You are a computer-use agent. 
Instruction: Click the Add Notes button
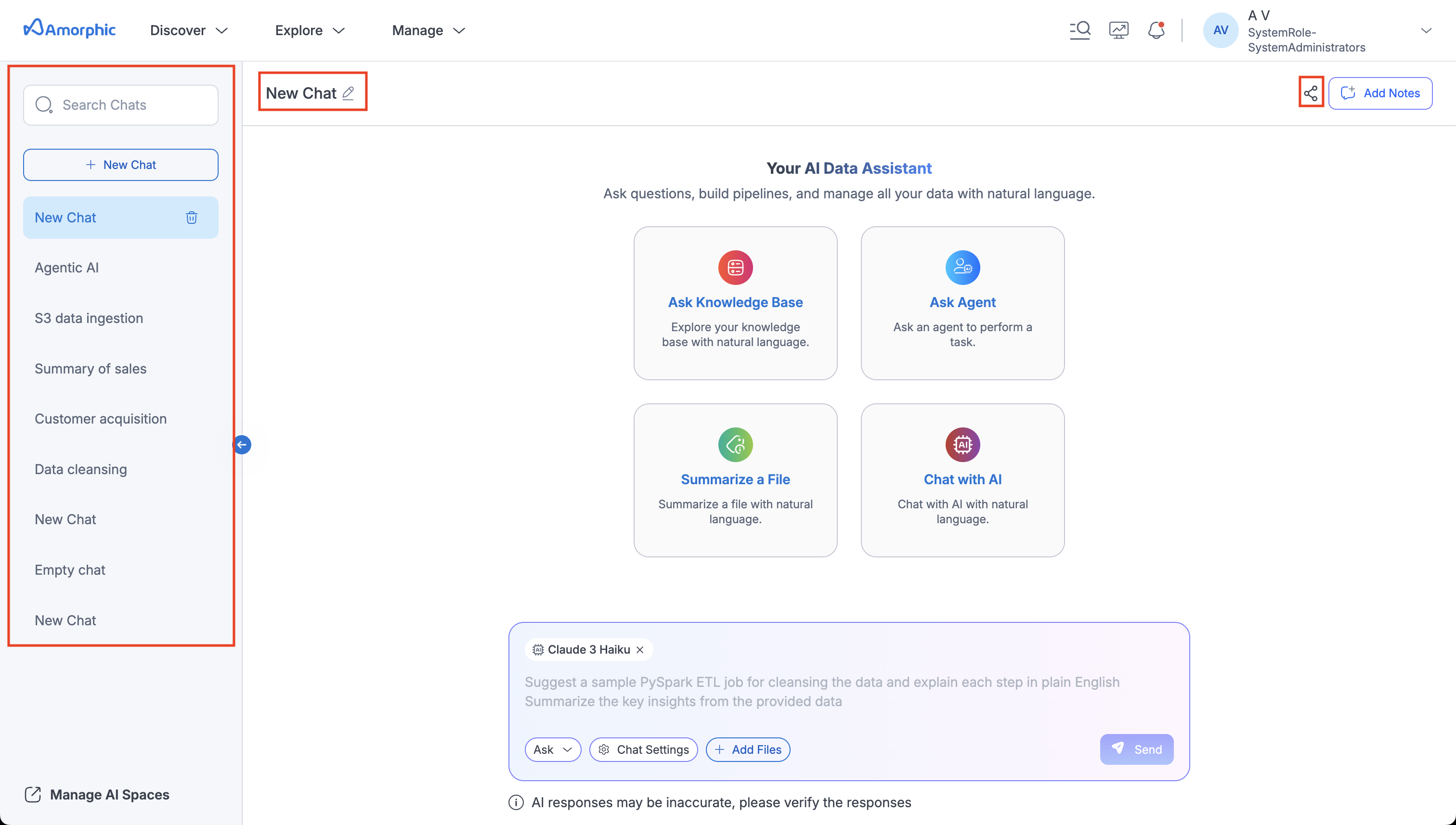(1380, 93)
